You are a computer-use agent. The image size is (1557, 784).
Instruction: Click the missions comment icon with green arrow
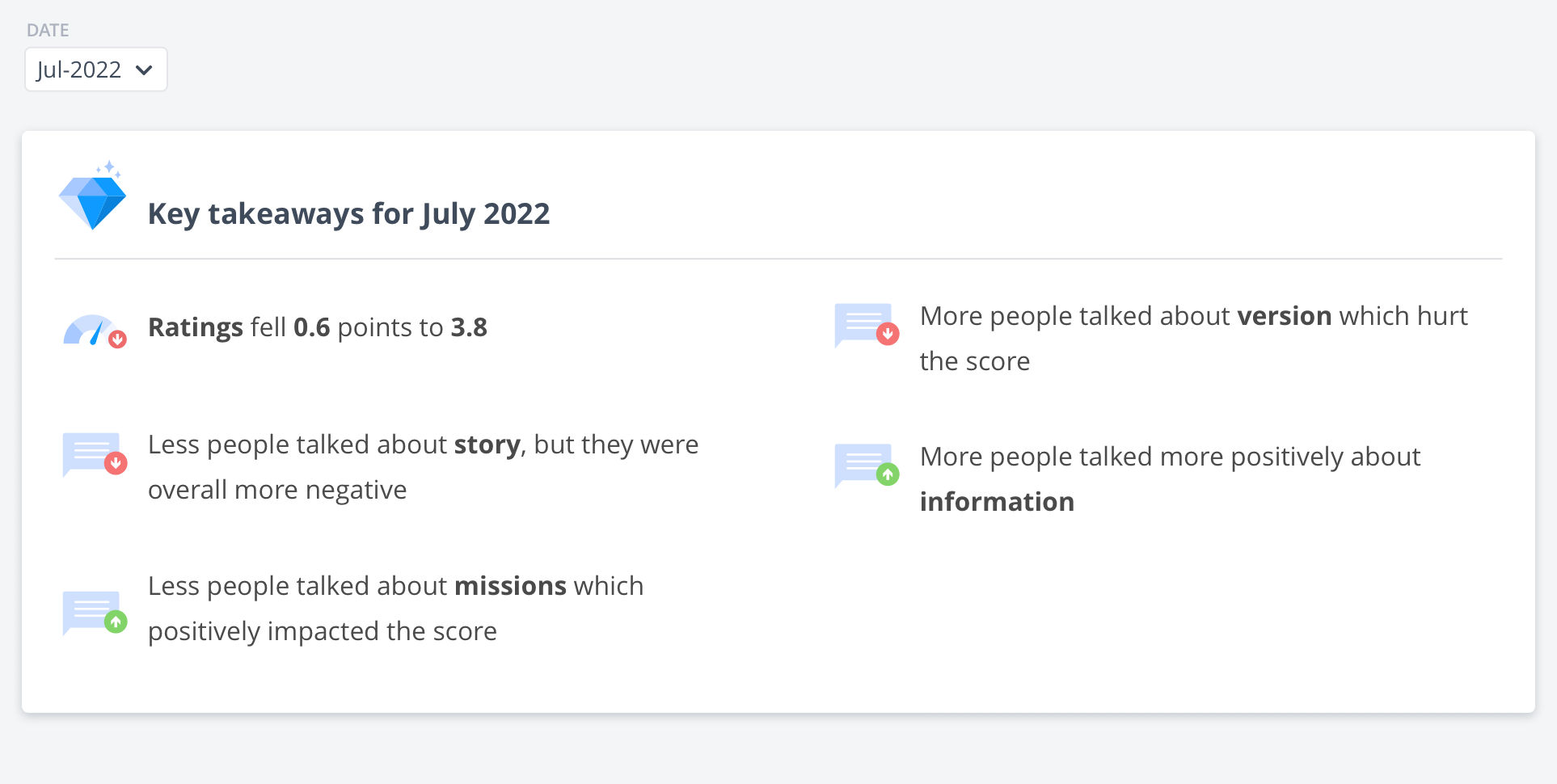pos(95,612)
